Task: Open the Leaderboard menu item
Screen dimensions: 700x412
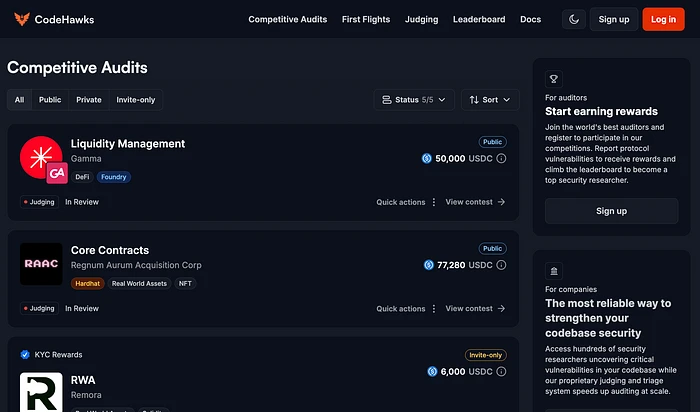Action: point(478,19)
